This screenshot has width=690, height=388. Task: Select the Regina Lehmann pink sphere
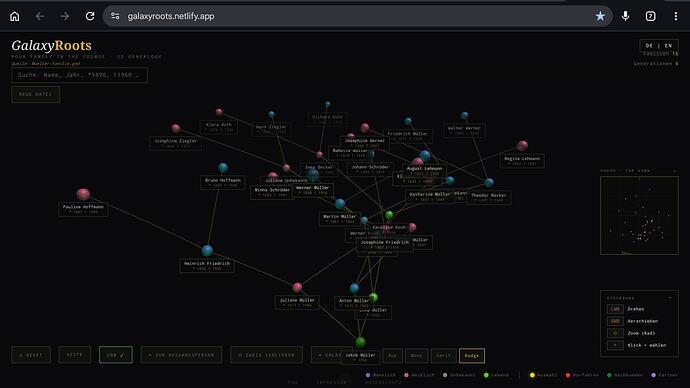(522, 146)
